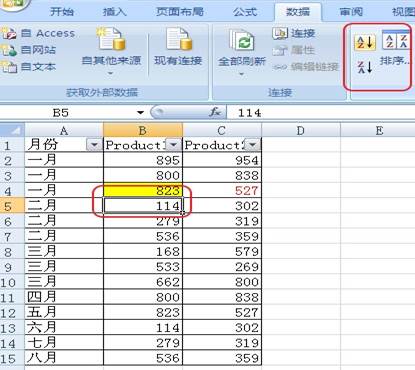Click 属性 properties button
The width and height of the screenshot is (415, 370).
294,50
